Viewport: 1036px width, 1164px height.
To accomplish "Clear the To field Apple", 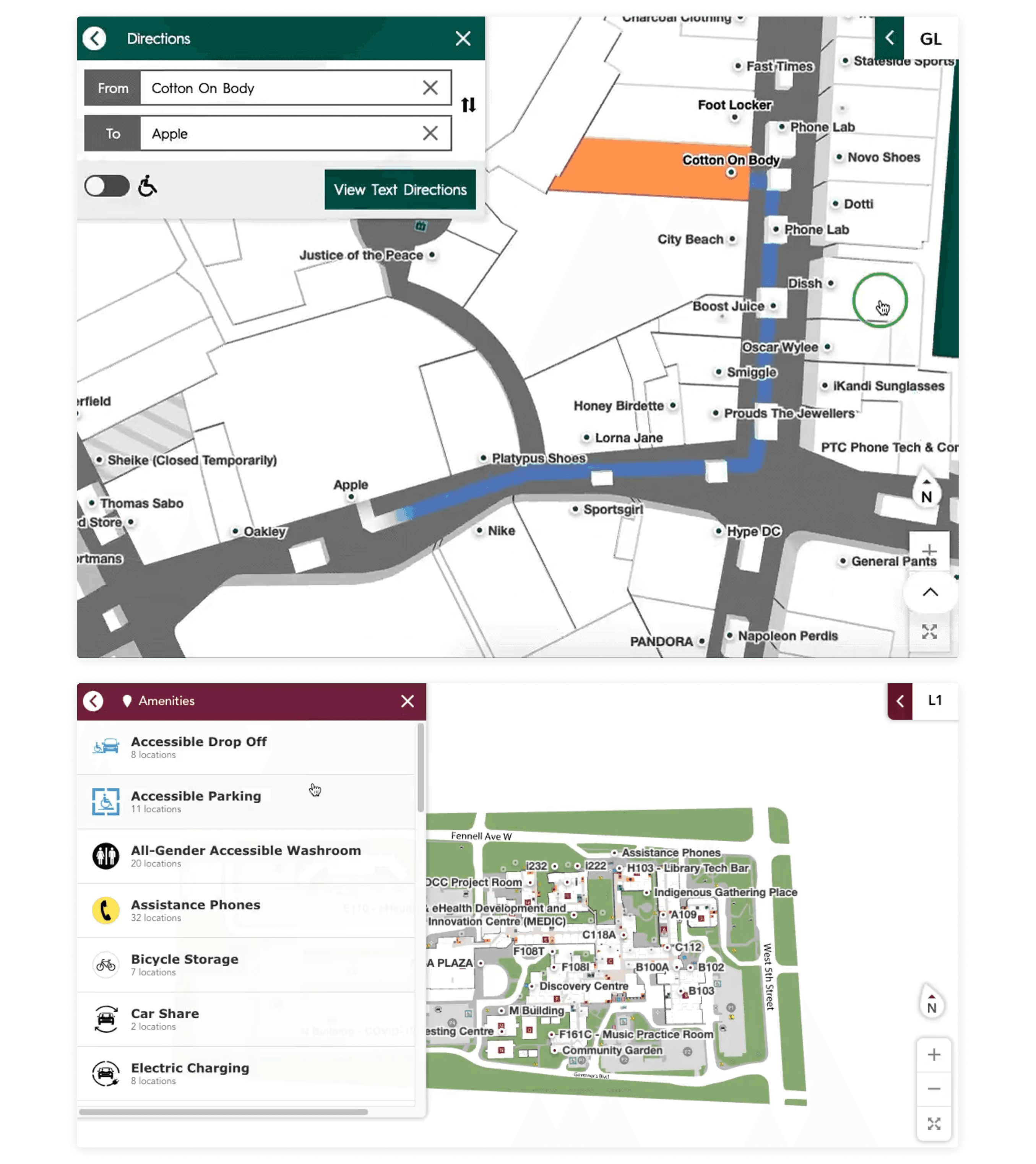I will (x=430, y=133).
